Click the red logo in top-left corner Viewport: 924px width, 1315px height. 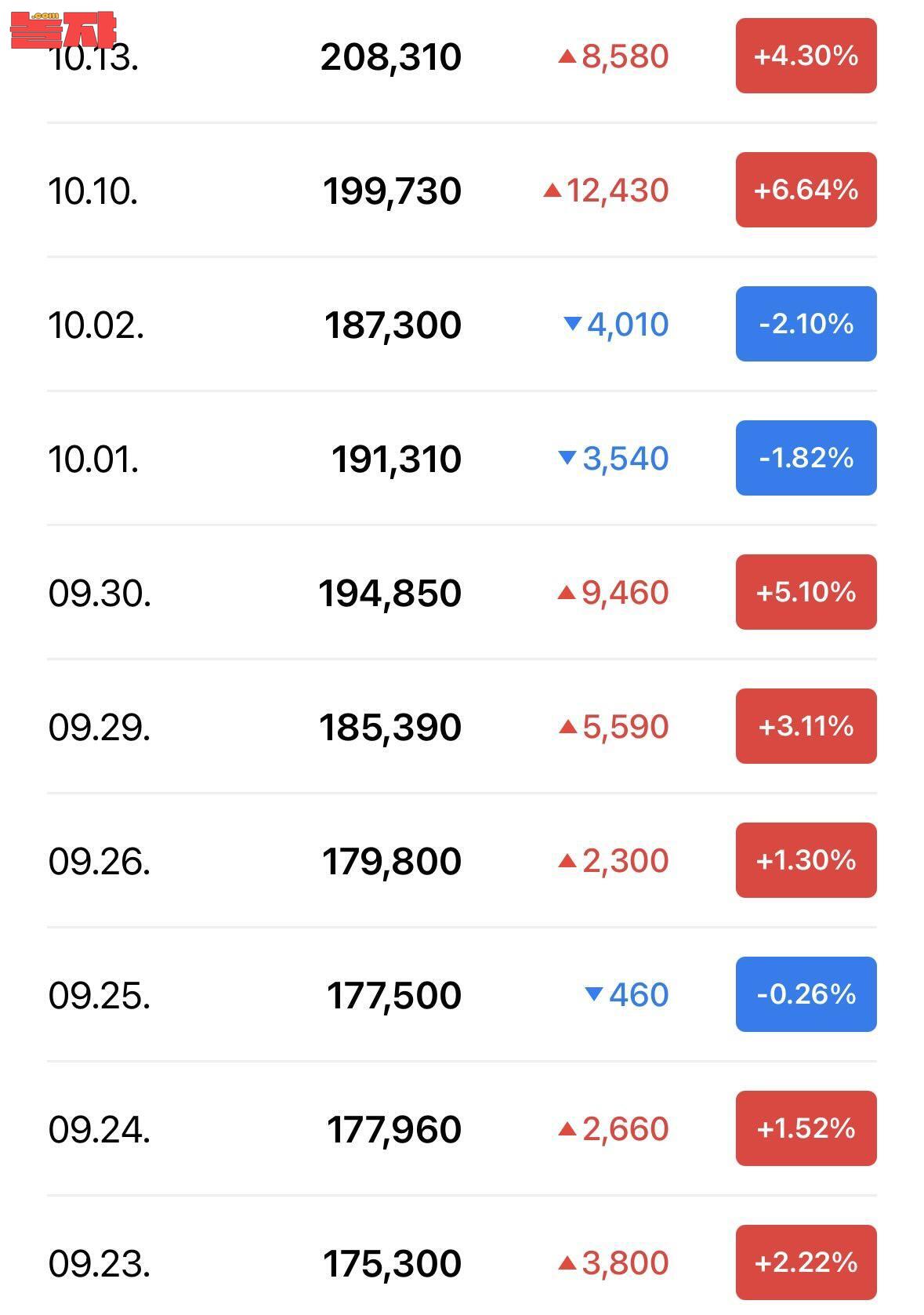coord(63,30)
